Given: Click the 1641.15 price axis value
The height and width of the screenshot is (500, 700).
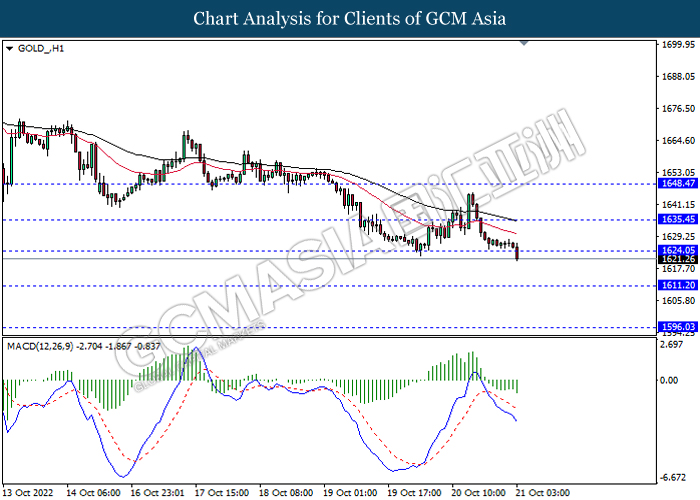Looking at the screenshot, I should coord(678,205).
